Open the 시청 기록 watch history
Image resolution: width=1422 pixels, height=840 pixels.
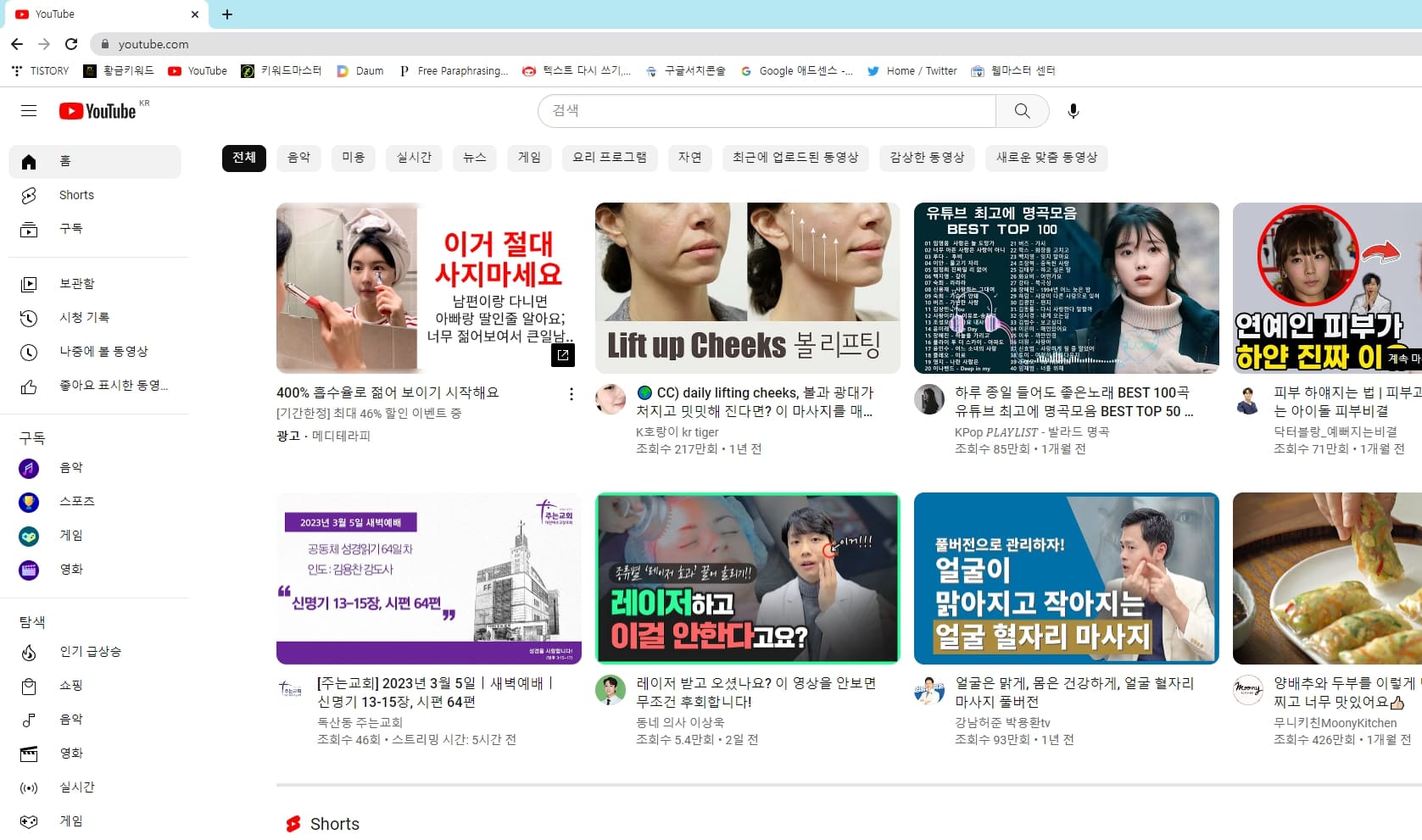[85, 317]
